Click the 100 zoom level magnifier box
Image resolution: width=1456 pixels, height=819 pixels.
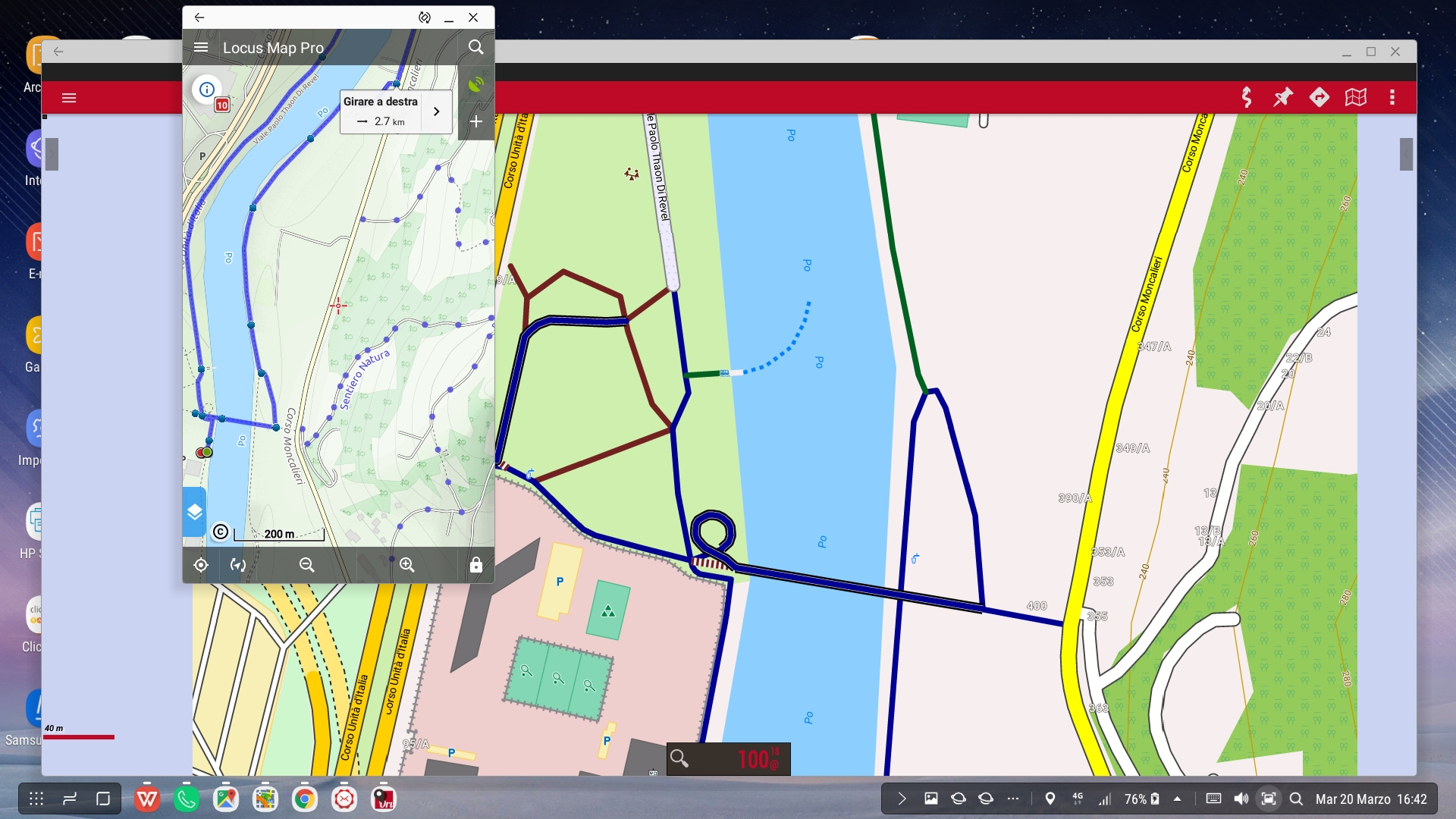click(x=728, y=758)
